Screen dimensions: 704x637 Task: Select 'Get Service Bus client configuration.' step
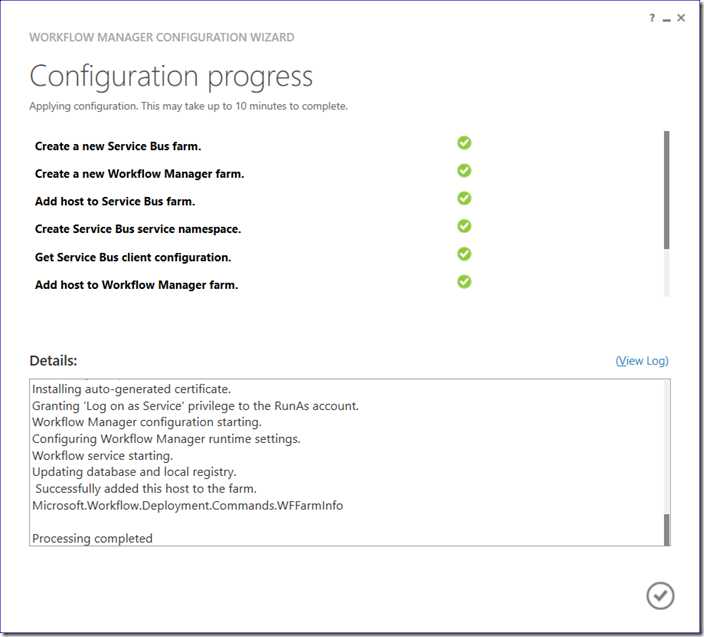point(133,258)
